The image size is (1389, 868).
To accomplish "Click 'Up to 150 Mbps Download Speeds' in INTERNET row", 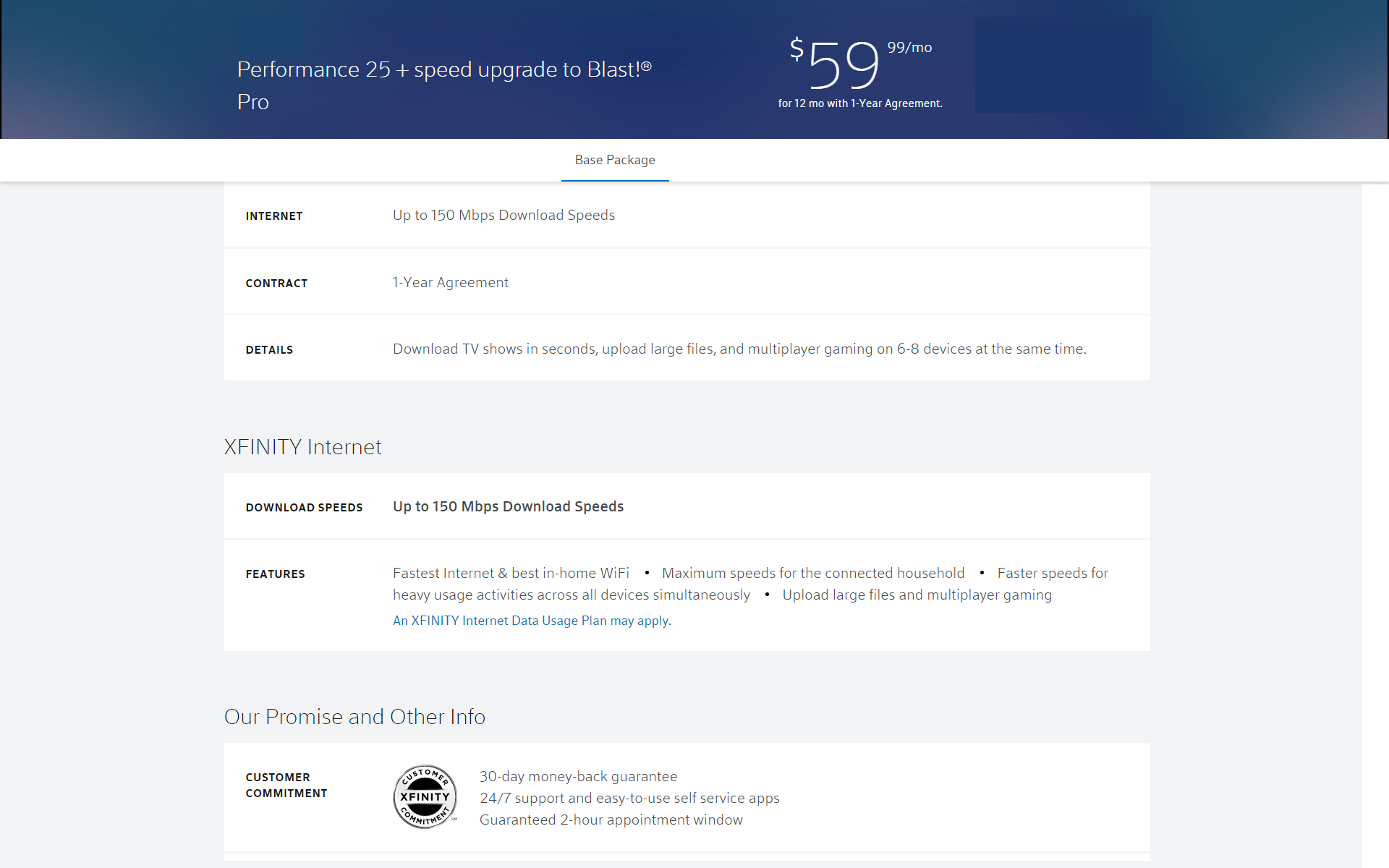I will (x=504, y=216).
